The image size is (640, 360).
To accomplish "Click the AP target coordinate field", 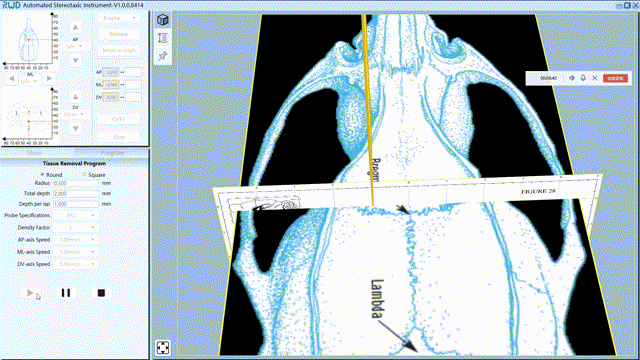I will 133,72.
